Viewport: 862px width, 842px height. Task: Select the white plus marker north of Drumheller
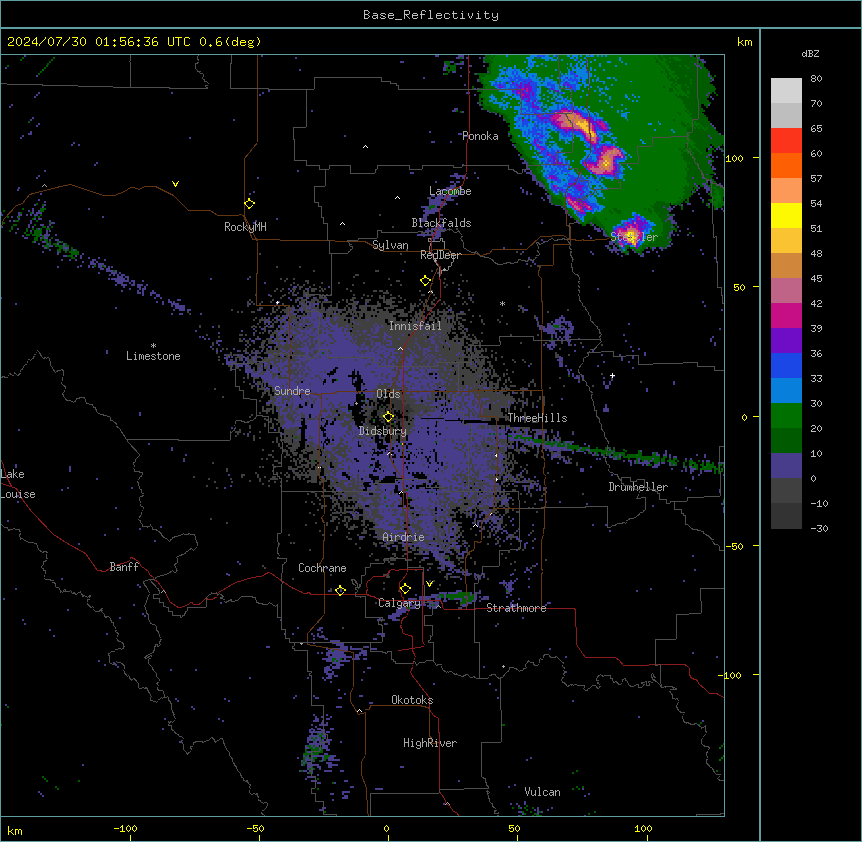[612, 375]
